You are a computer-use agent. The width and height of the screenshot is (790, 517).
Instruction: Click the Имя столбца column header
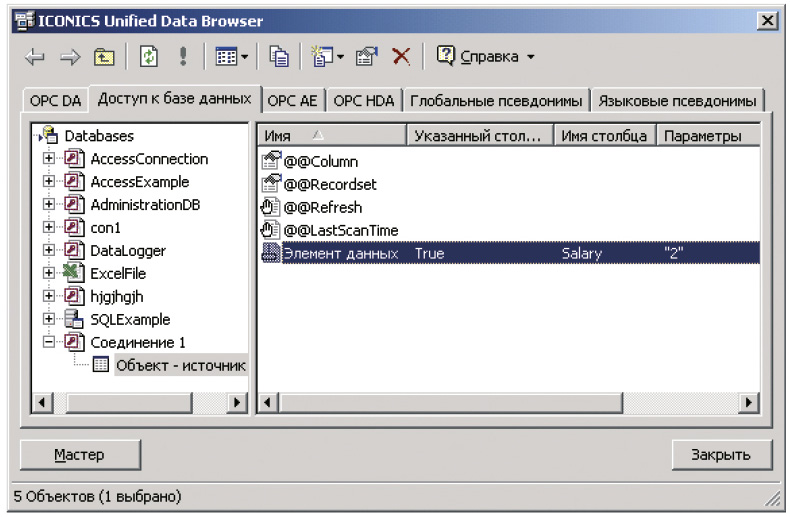tap(605, 136)
